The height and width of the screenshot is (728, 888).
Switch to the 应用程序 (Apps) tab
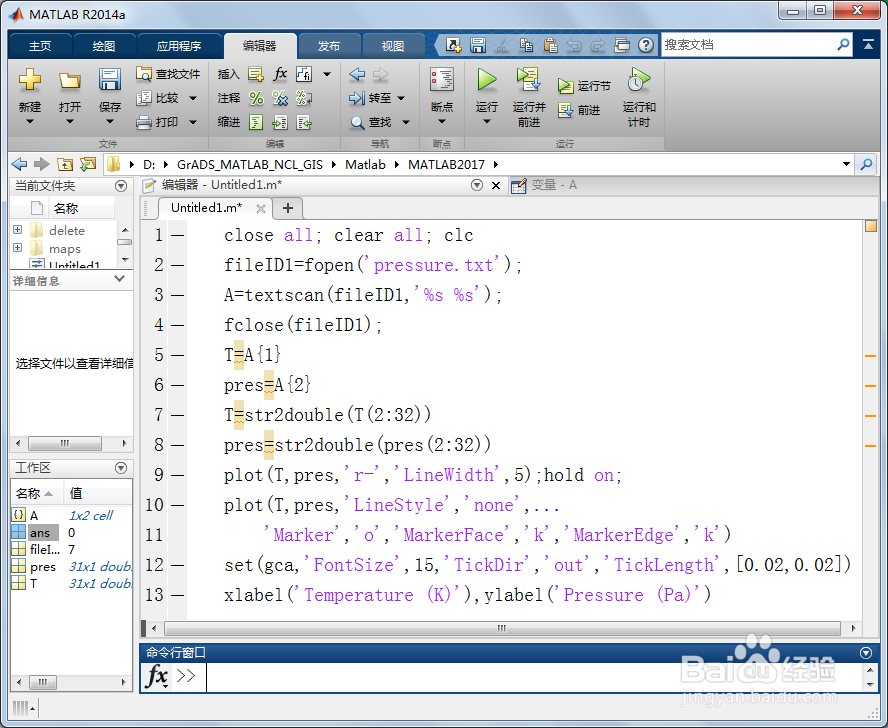pos(179,46)
